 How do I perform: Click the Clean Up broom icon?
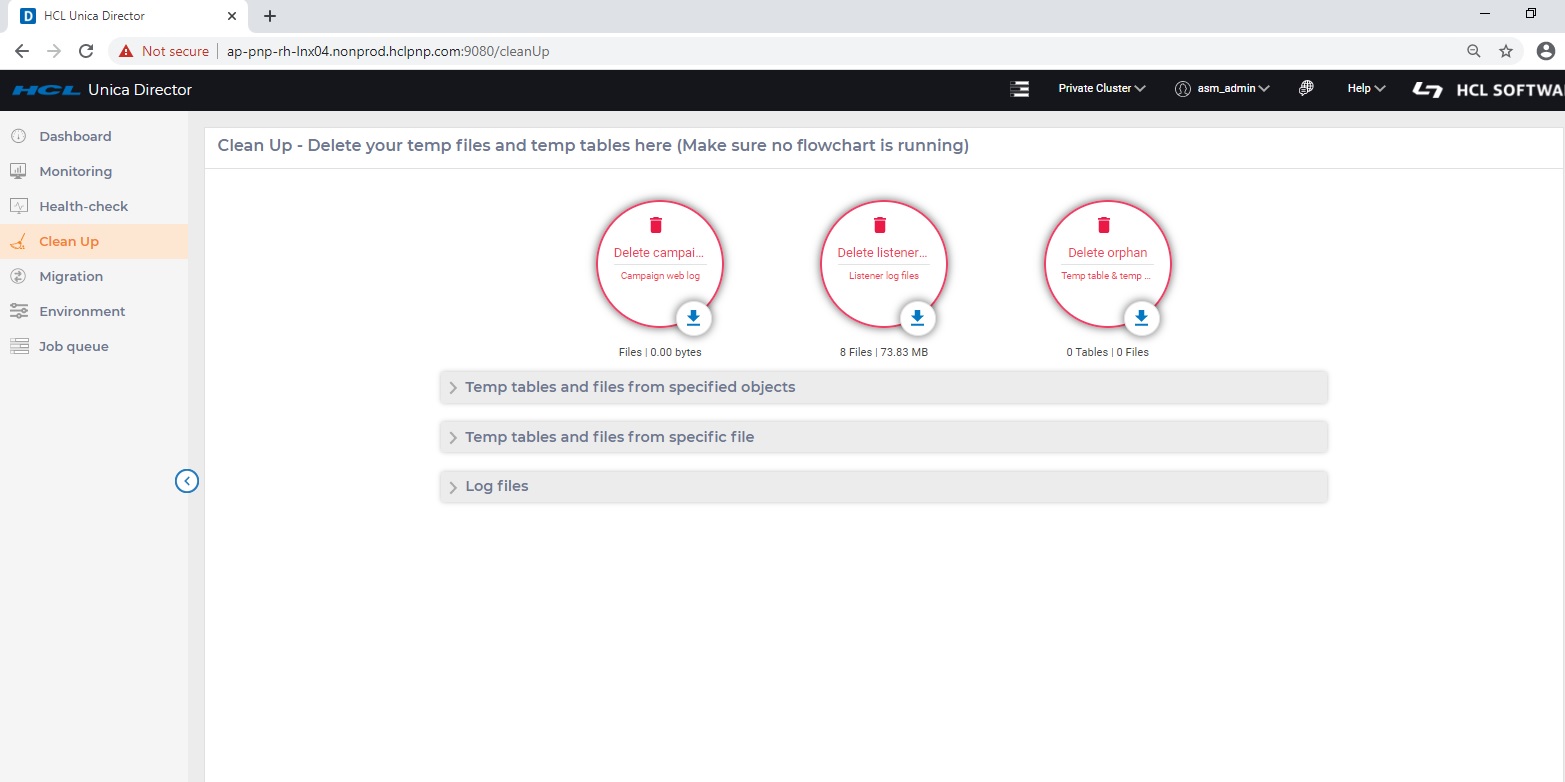pyautogui.click(x=18, y=241)
